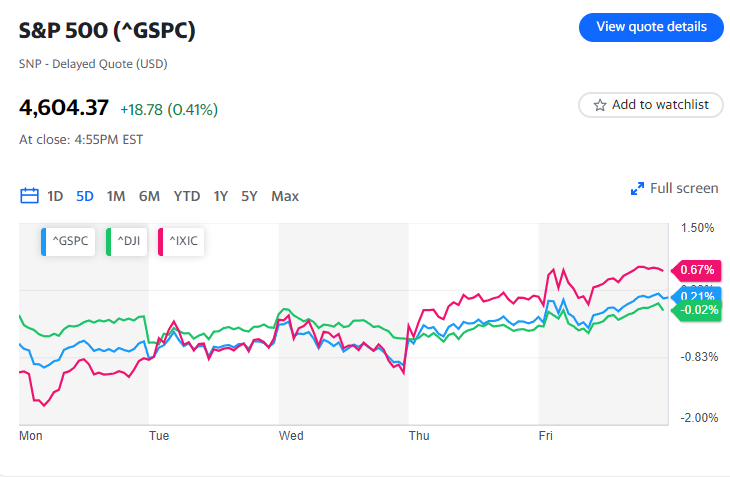Toggle the ^DJI series in chart legend
Viewport: 730px width, 477px height.
pyautogui.click(x=127, y=241)
